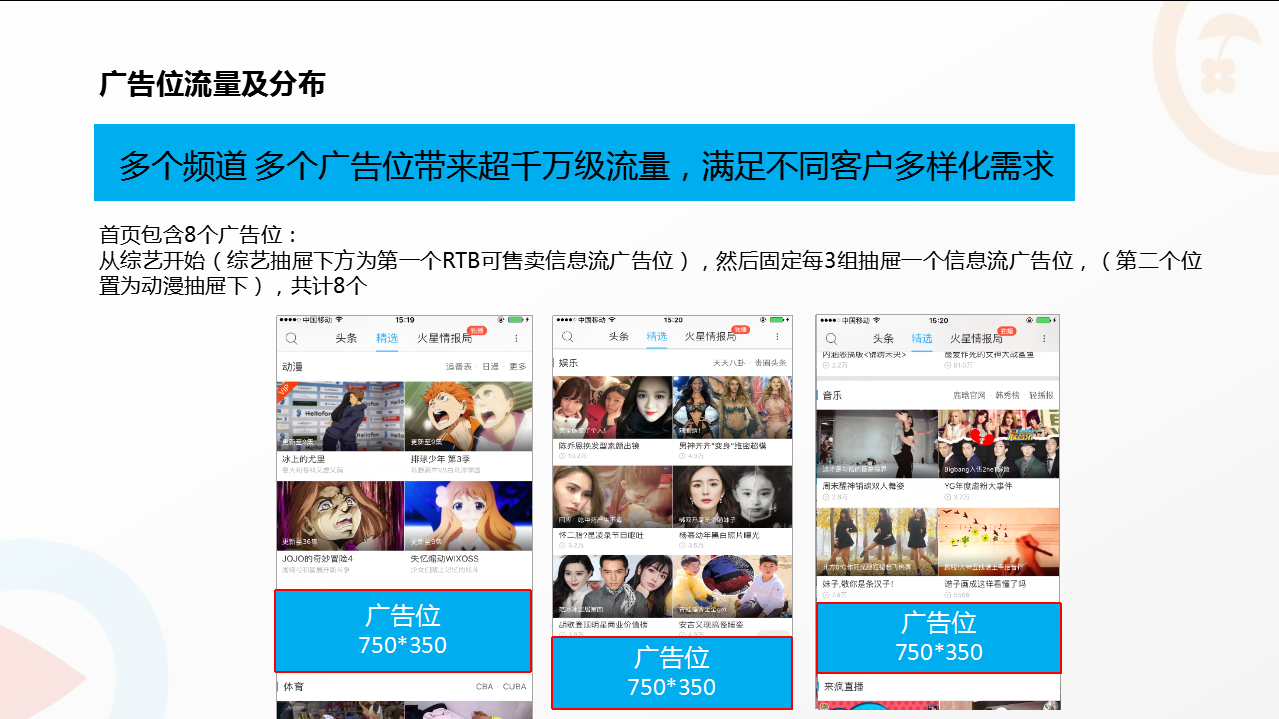Select 精选 tab in the middle phone
The image size is (1279, 719).
point(656,337)
